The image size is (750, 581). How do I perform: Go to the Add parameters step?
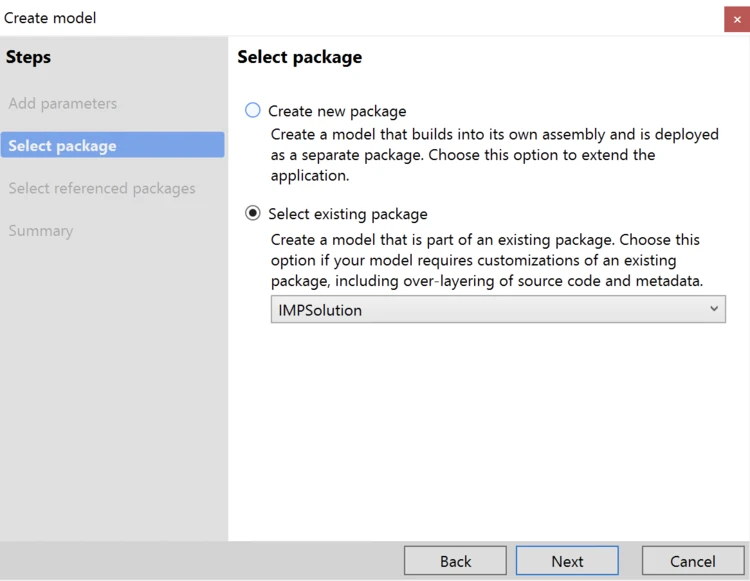coord(63,104)
